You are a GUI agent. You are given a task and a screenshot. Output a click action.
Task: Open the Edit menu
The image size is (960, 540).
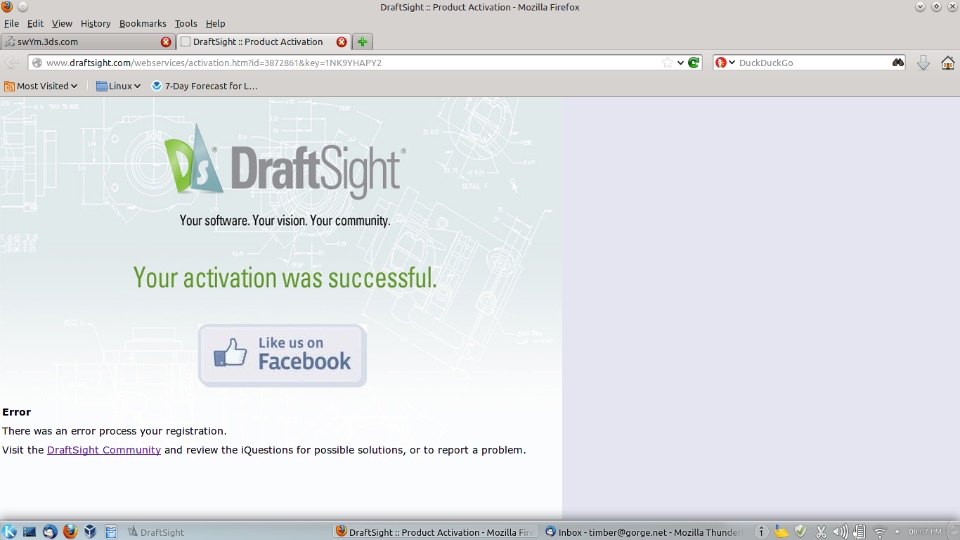tap(35, 23)
